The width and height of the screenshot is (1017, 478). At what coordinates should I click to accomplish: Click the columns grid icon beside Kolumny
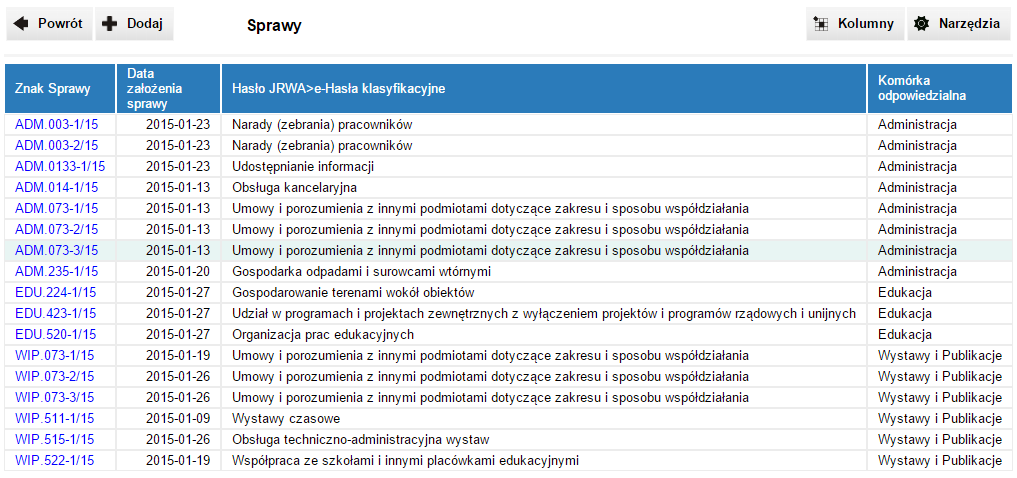coord(822,24)
